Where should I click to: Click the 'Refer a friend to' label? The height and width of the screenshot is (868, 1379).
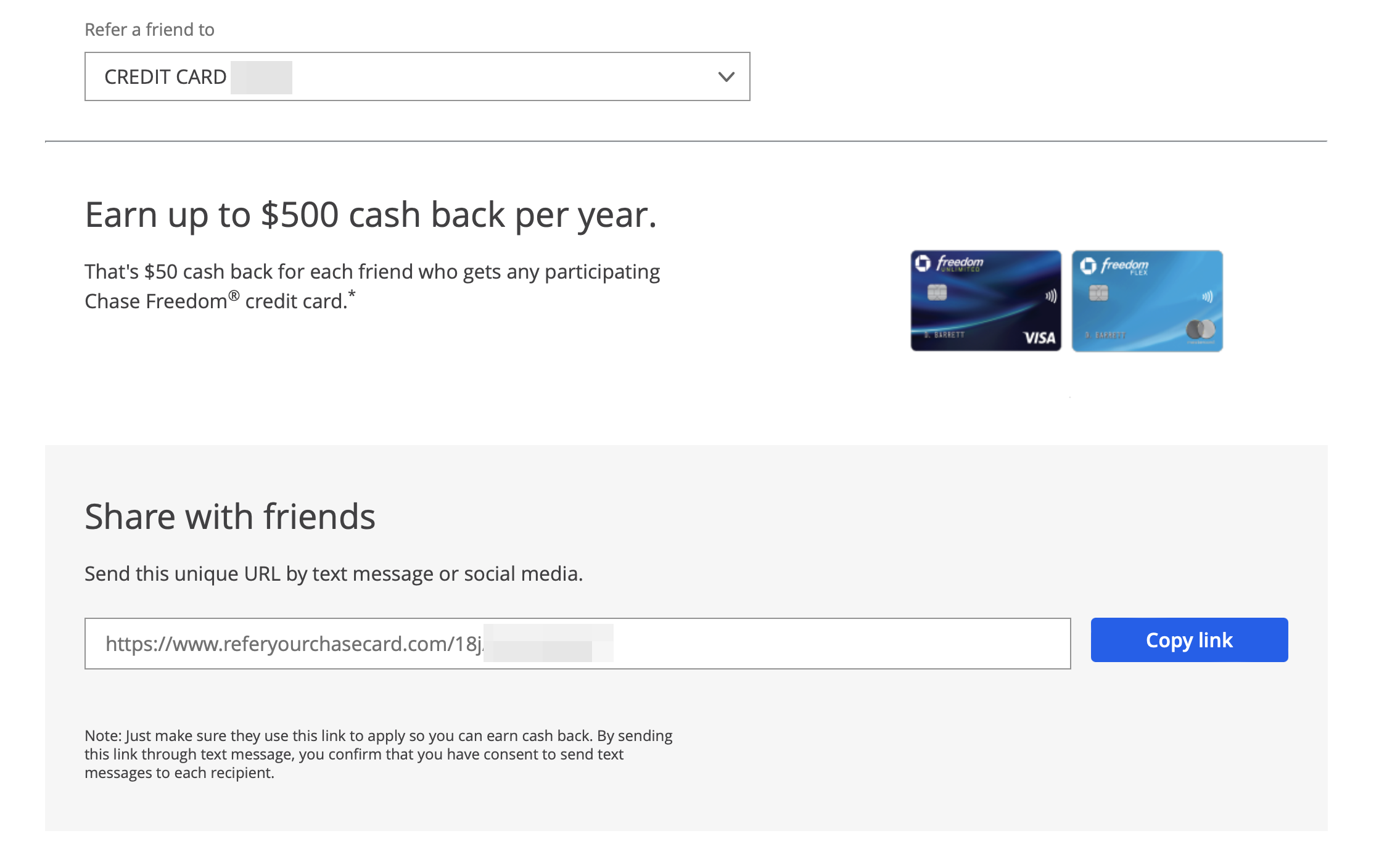click(149, 30)
